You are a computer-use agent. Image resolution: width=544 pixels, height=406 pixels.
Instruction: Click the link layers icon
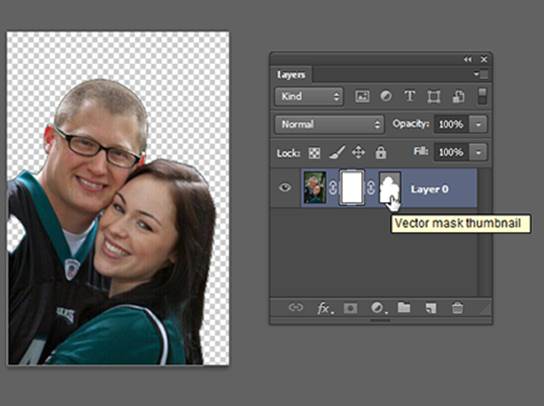point(296,307)
